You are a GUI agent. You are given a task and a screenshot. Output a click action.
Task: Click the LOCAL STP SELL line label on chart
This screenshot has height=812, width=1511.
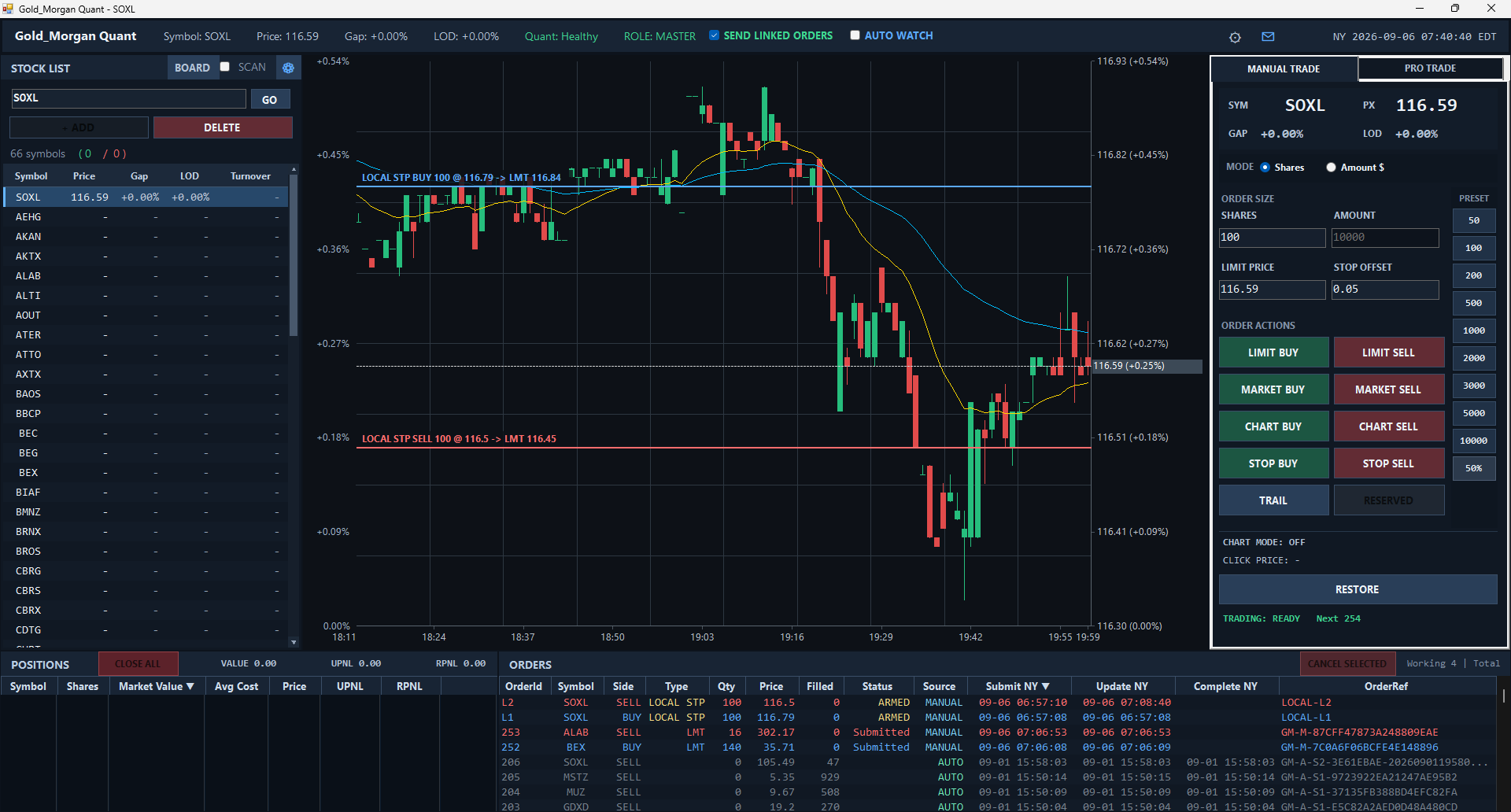click(x=459, y=439)
